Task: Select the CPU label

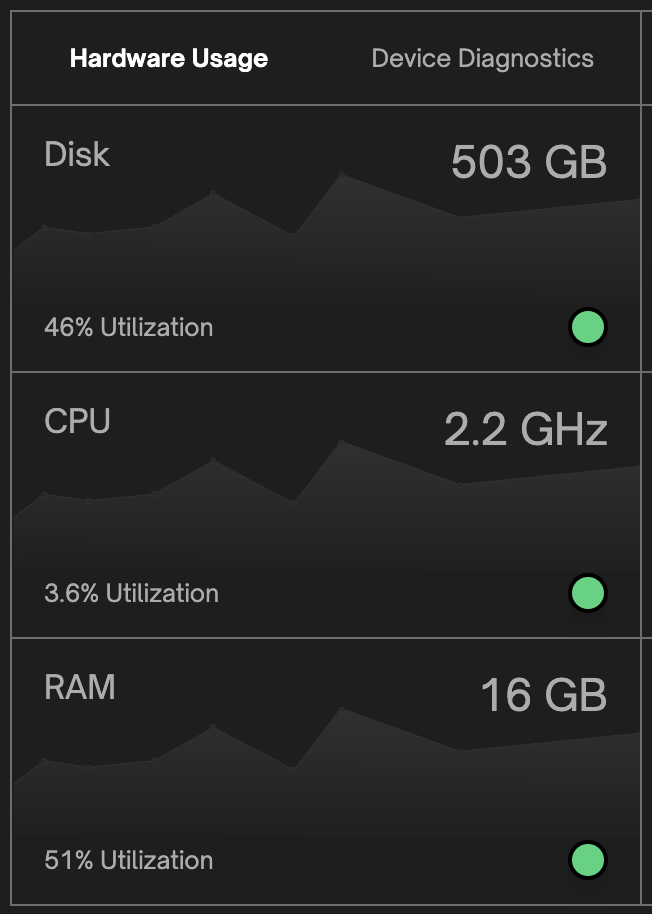Action: click(x=77, y=421)
